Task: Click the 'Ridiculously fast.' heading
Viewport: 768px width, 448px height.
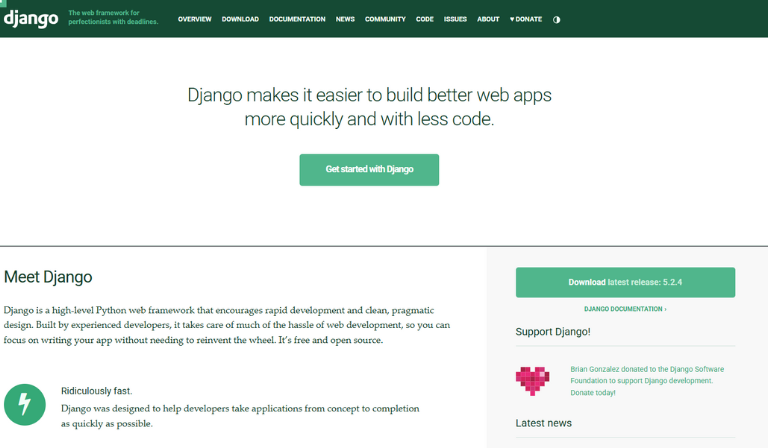Action: [x=96, y=391]
